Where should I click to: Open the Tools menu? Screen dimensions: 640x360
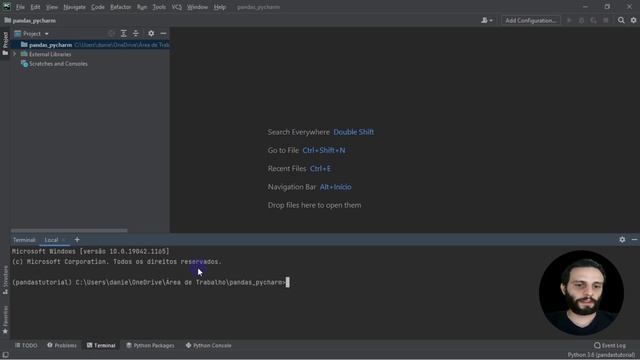[159, 7]
